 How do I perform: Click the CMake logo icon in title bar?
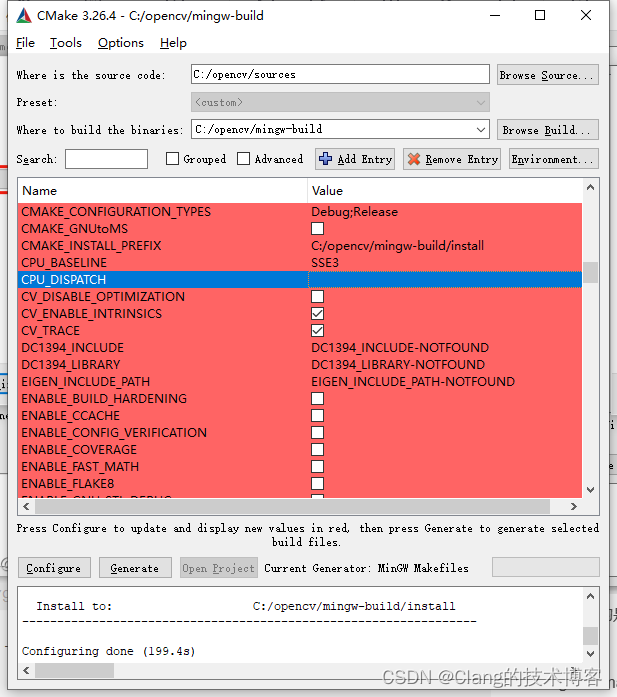24,16
